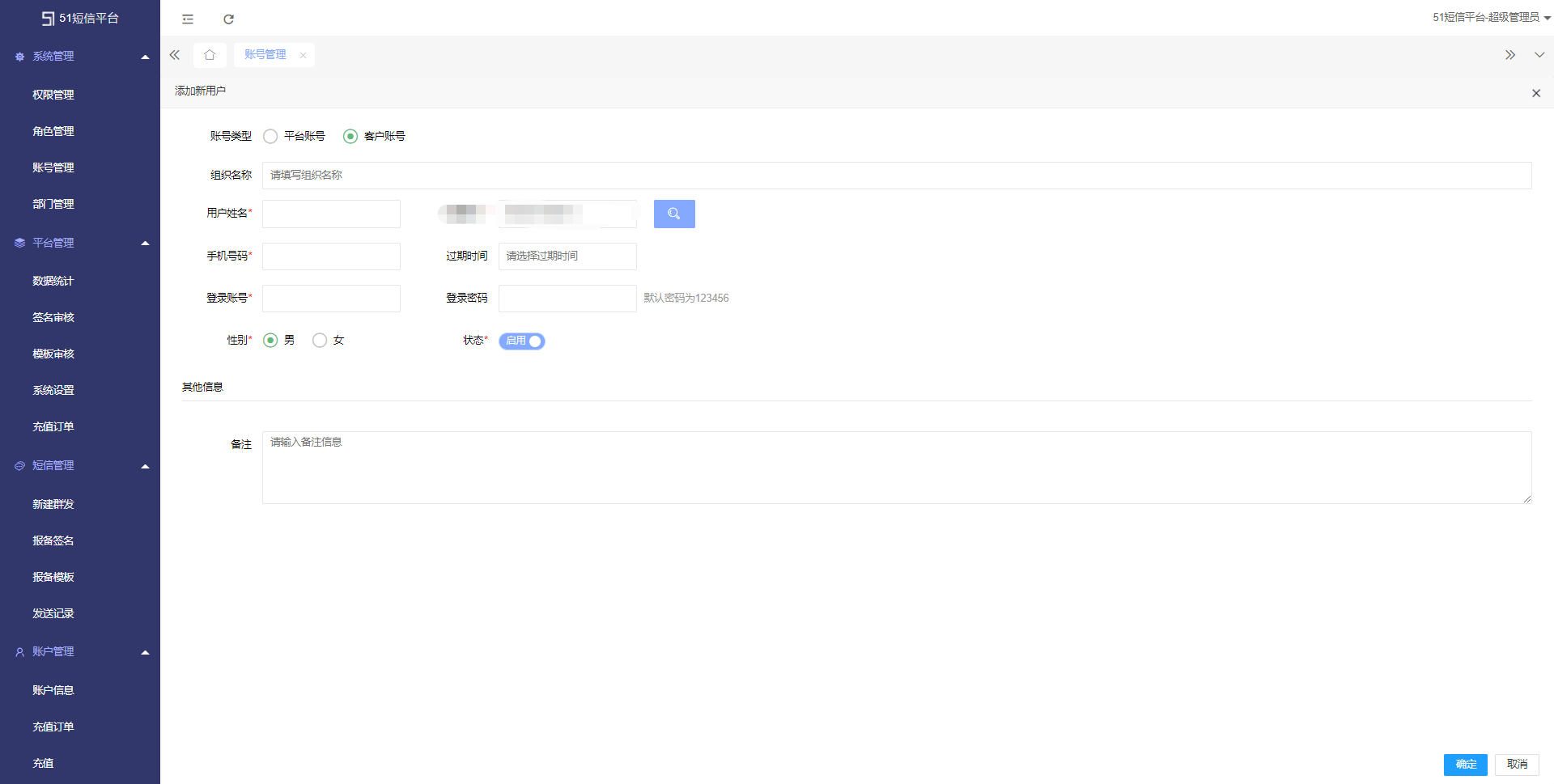The image size is (1554, 784).
Task: Click the 51短信平台 logo icon
Action: 49,18
